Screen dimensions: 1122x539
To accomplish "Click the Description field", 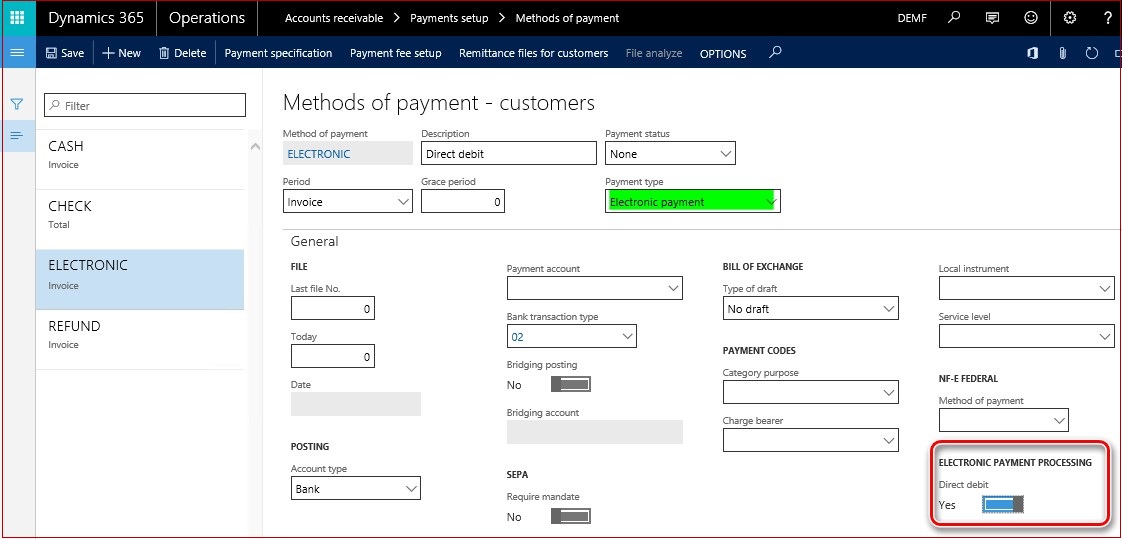I will pos(509,153).
